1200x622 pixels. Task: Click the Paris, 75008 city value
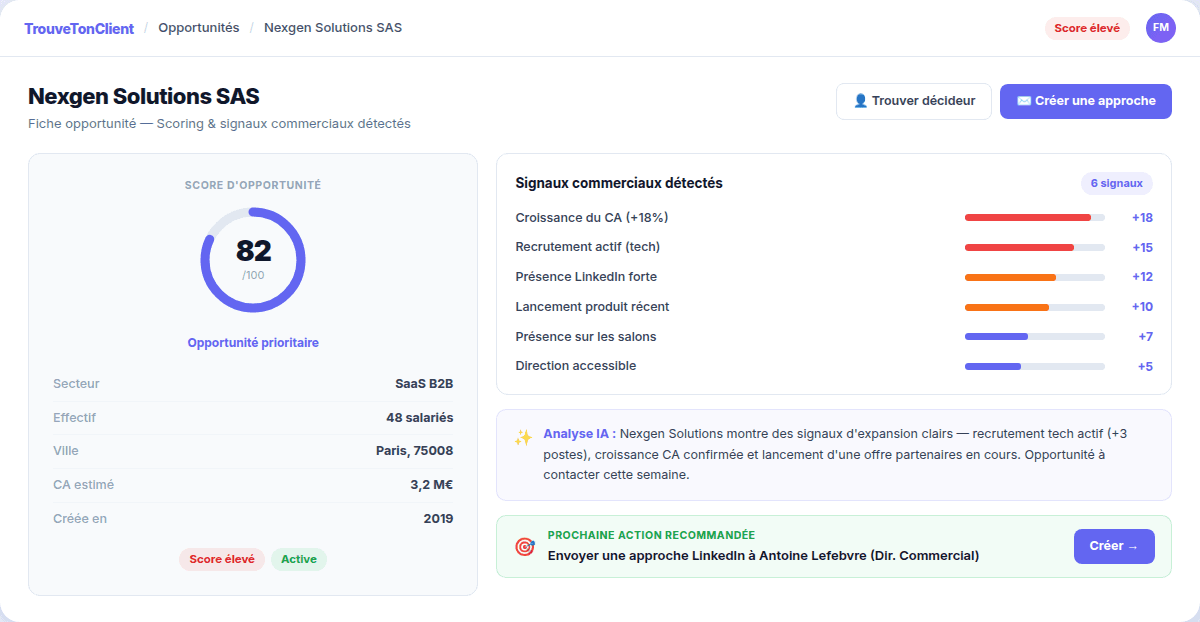414,451
